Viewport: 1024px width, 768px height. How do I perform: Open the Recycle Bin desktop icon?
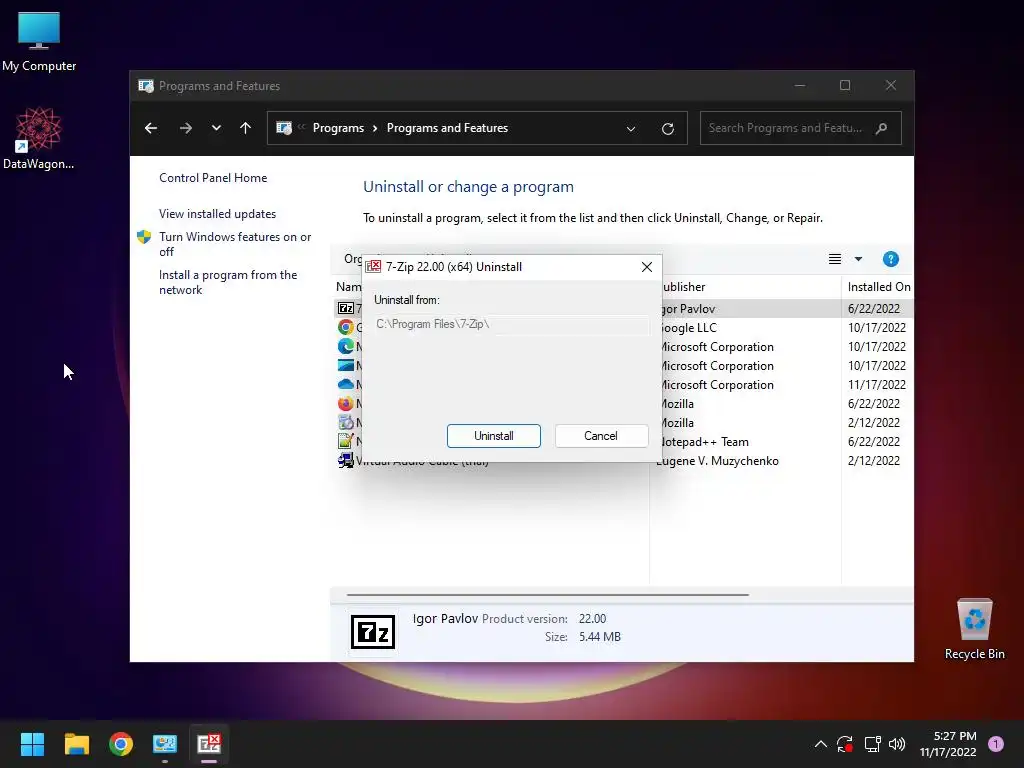[x=974, y=629]
